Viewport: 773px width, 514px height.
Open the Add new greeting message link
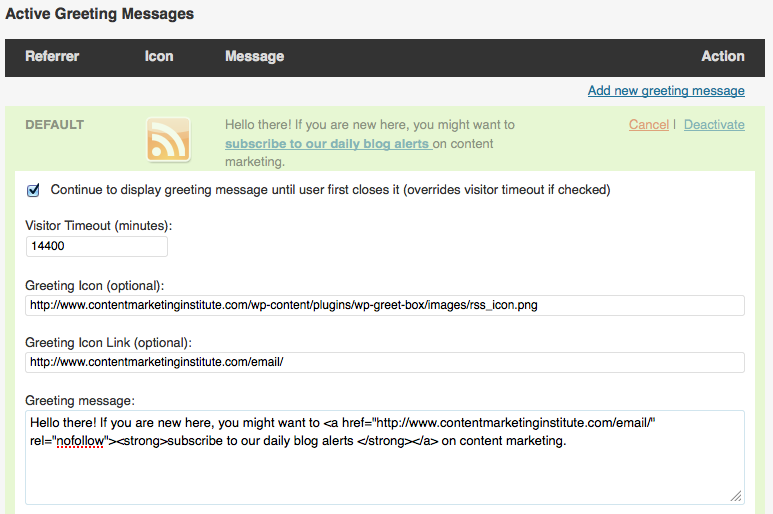[x=666, y=91]
